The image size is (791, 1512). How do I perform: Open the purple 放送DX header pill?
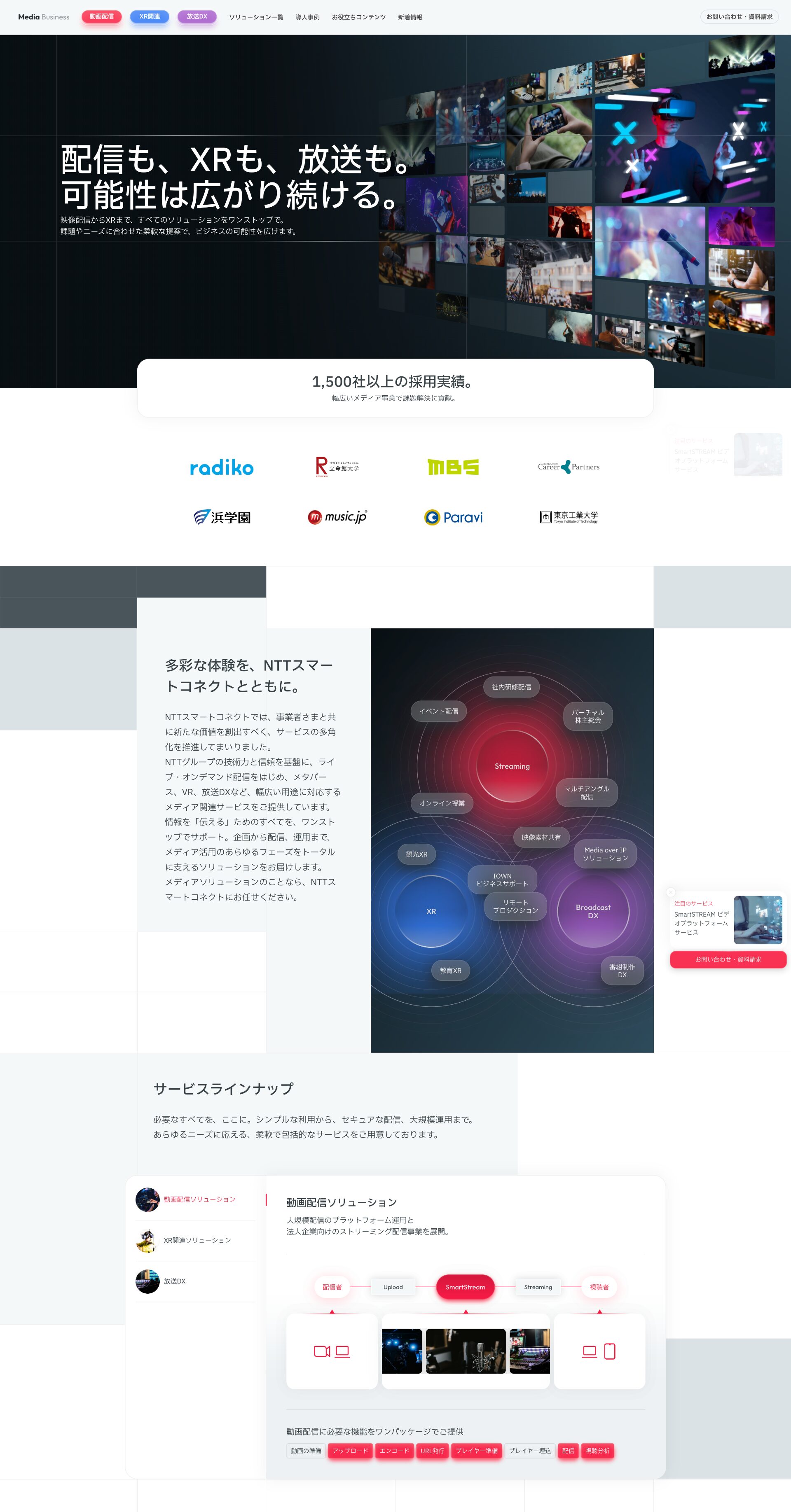[x=197, y=16]
